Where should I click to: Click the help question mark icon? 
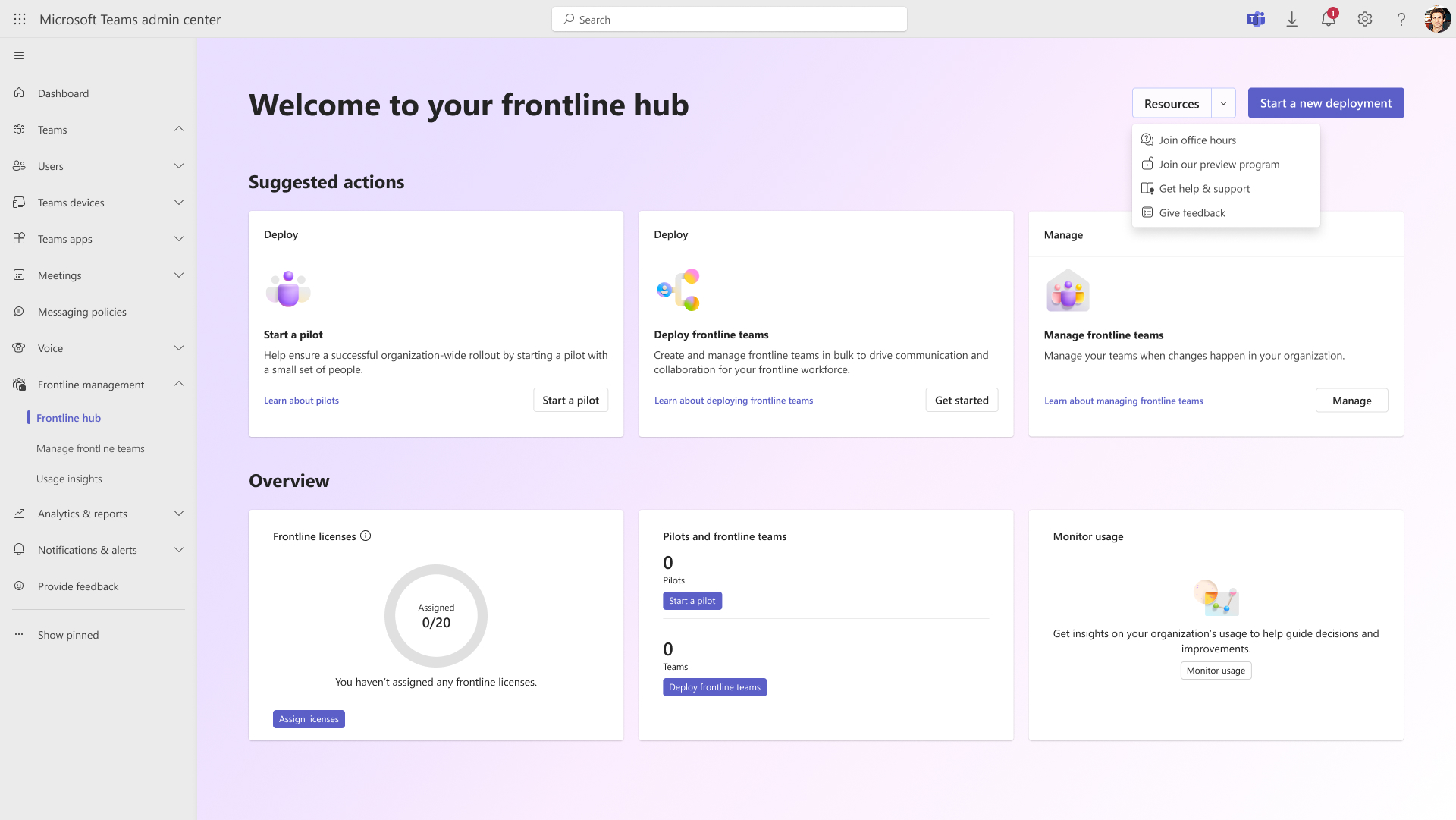1401,19
